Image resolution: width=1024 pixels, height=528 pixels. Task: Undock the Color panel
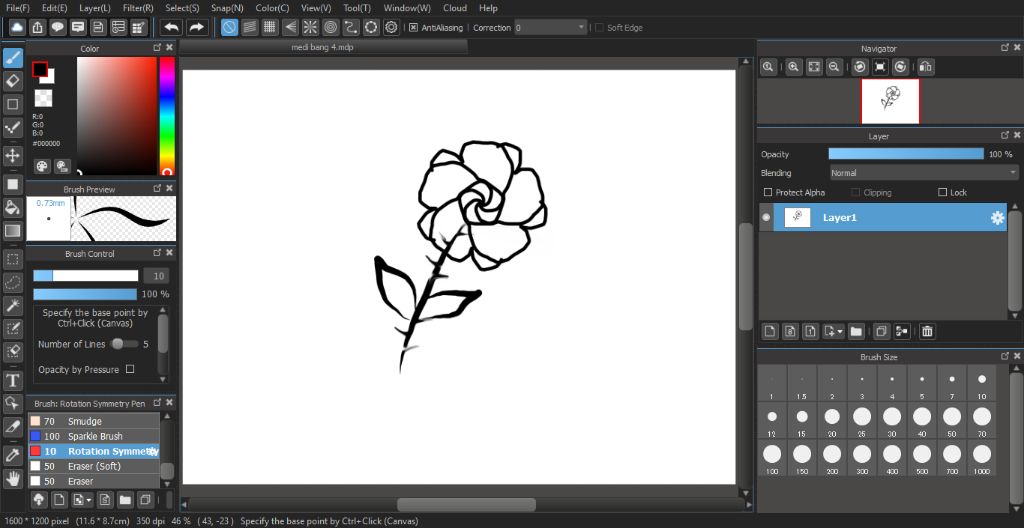tap(157, 48)
